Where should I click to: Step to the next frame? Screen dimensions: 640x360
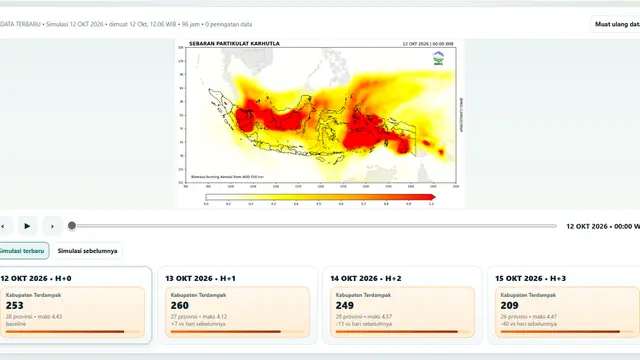pos(52,226)
